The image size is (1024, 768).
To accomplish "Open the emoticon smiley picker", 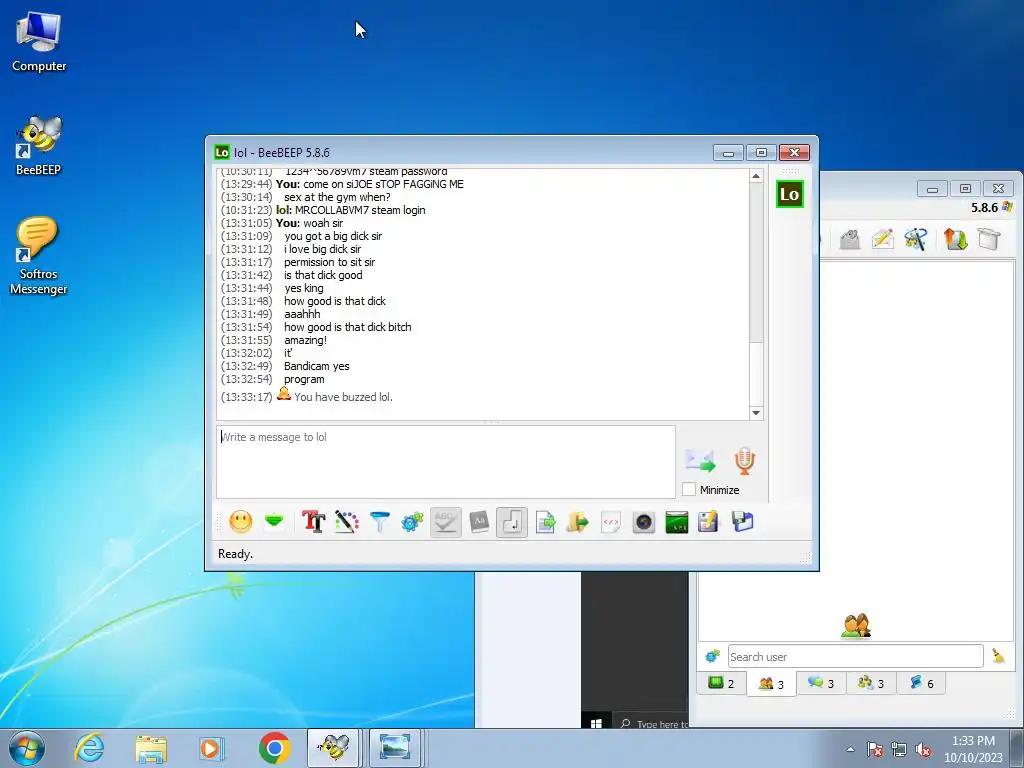I will (241, 522).
